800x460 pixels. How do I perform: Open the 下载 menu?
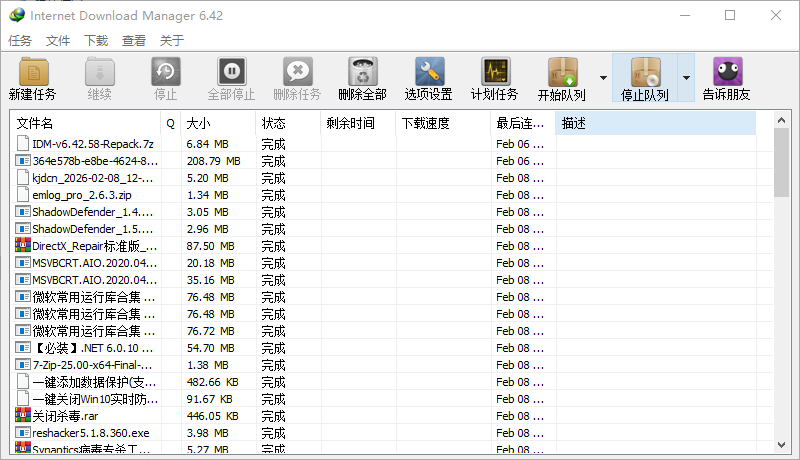coord(96,41)
